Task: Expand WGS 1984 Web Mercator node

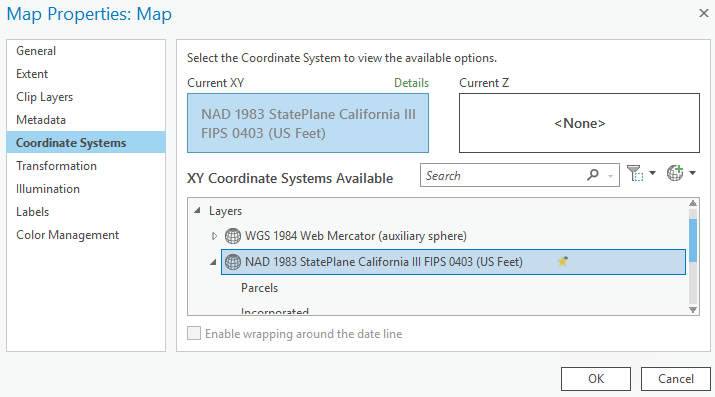Action: click(x=214, y=236)
